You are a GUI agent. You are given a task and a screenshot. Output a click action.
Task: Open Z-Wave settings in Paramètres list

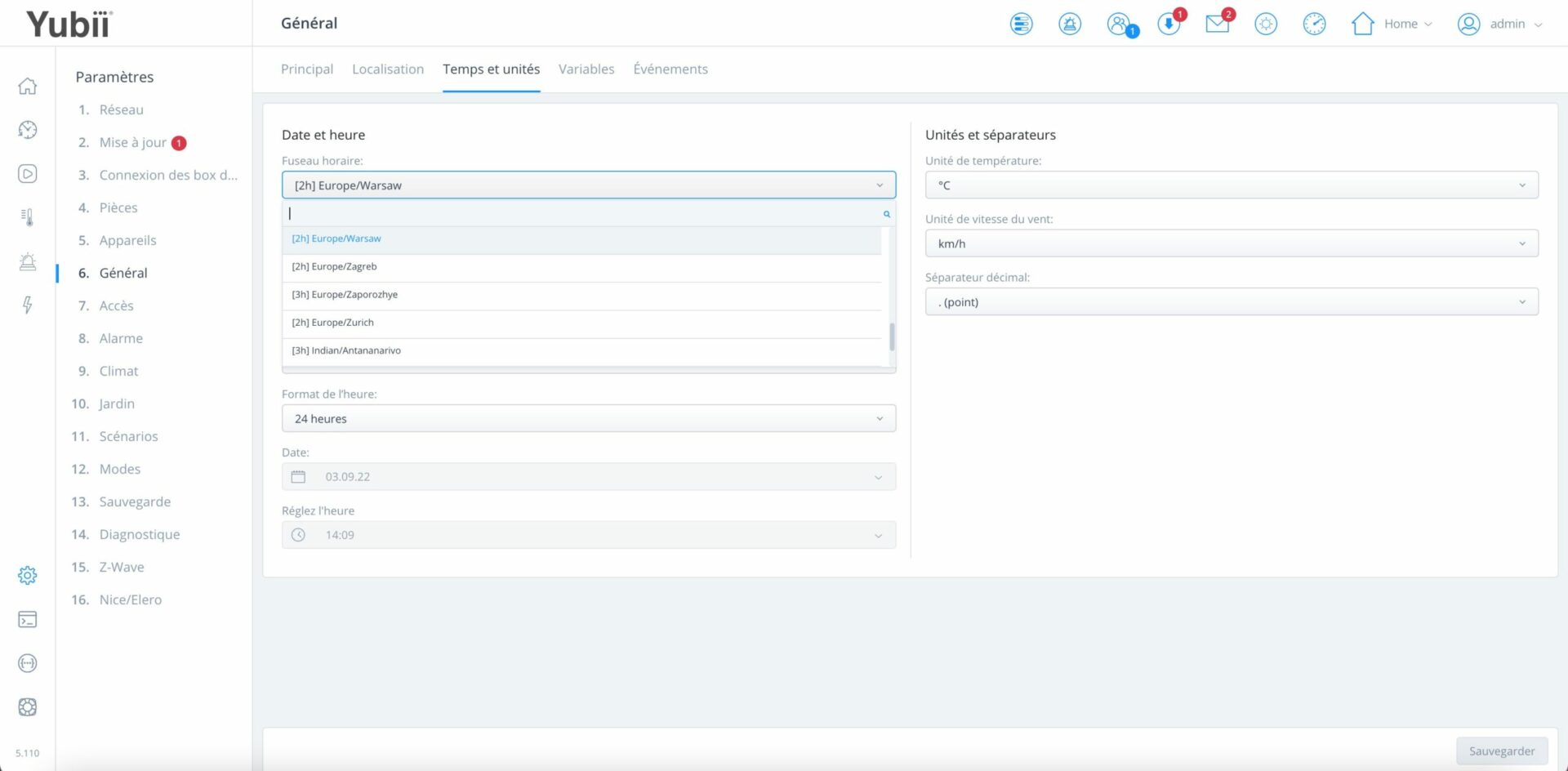(x=122, y=567)
